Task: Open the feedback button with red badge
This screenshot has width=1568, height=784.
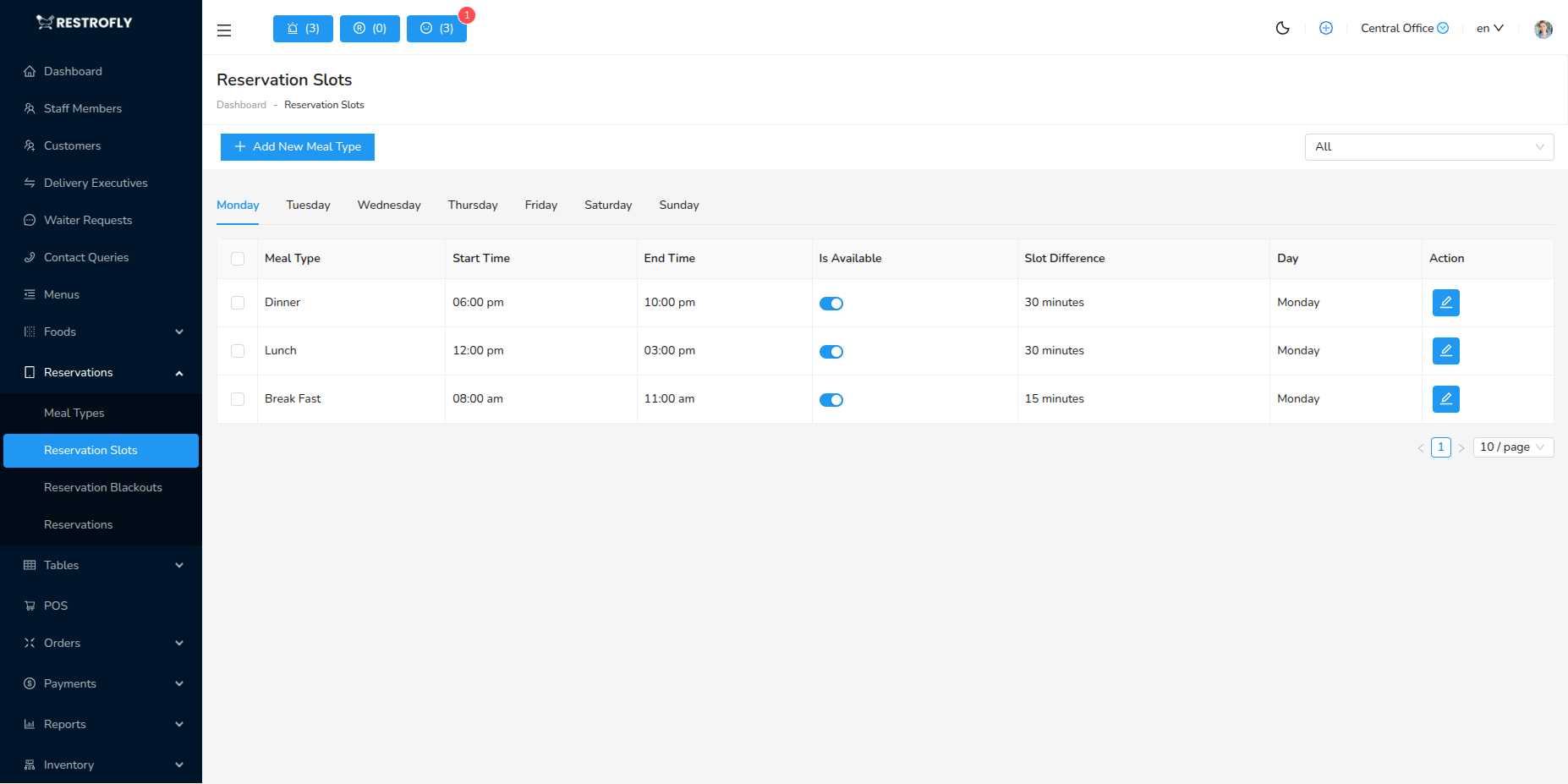Action: click(436, 28)
